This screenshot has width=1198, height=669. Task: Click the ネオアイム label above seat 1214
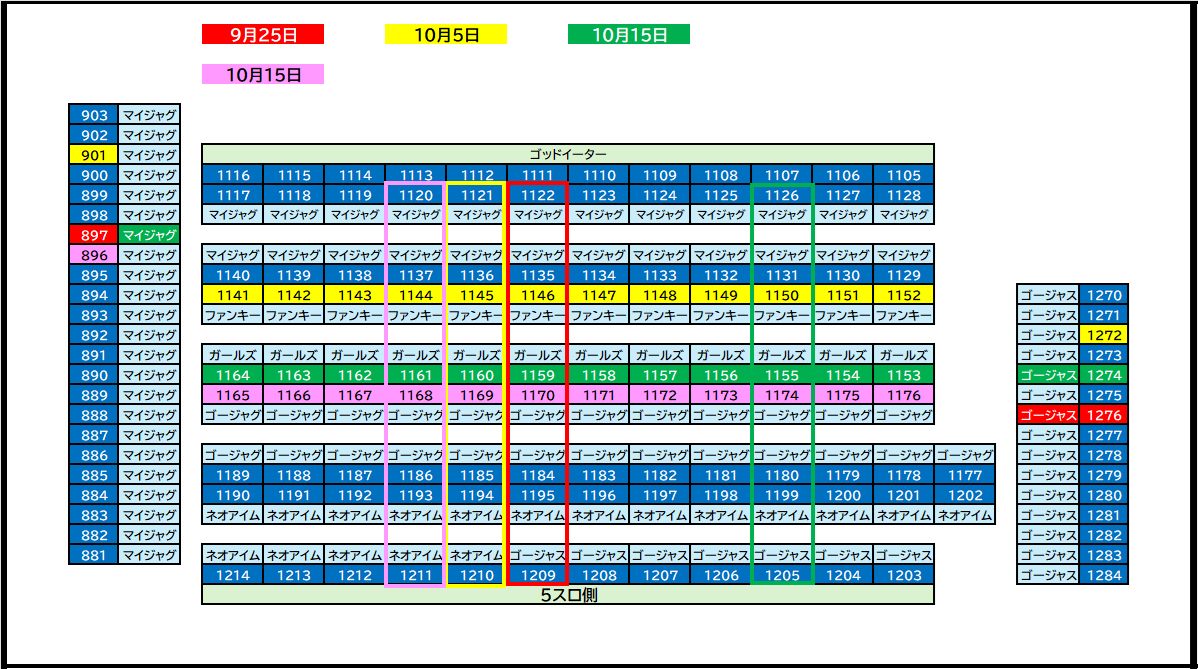(x=231, y=554)
